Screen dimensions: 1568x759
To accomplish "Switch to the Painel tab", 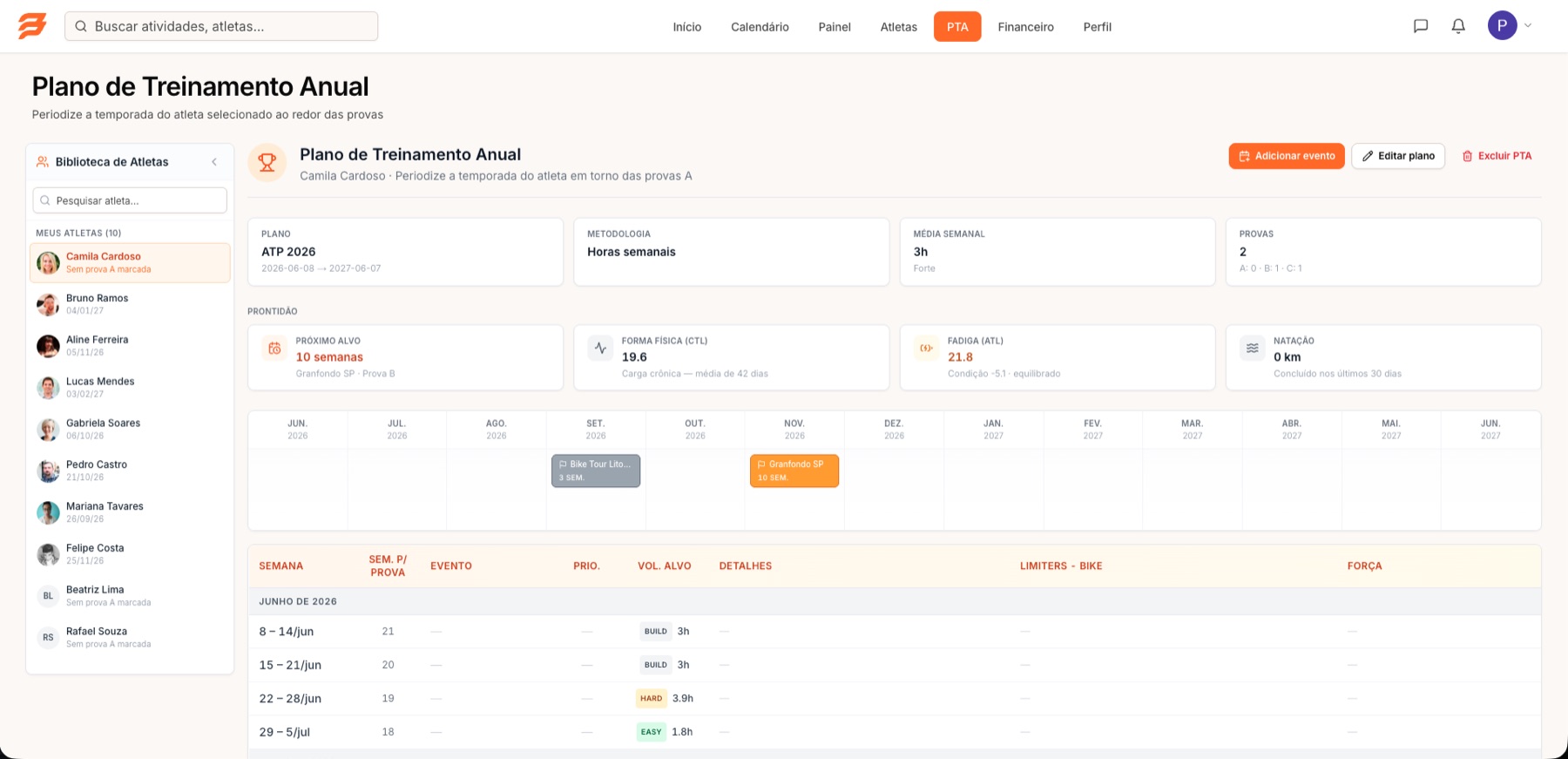I will (835, 27).
